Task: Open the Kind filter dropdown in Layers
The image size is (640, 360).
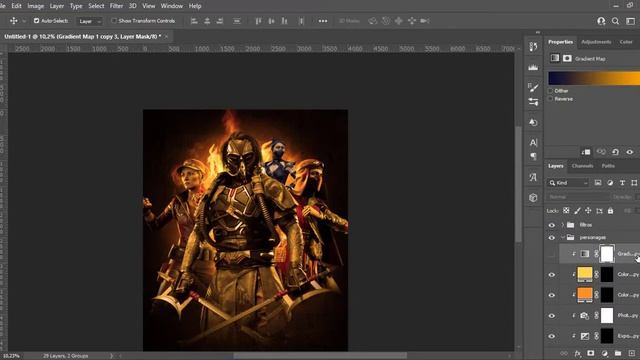Action: [x=568, y=183]
